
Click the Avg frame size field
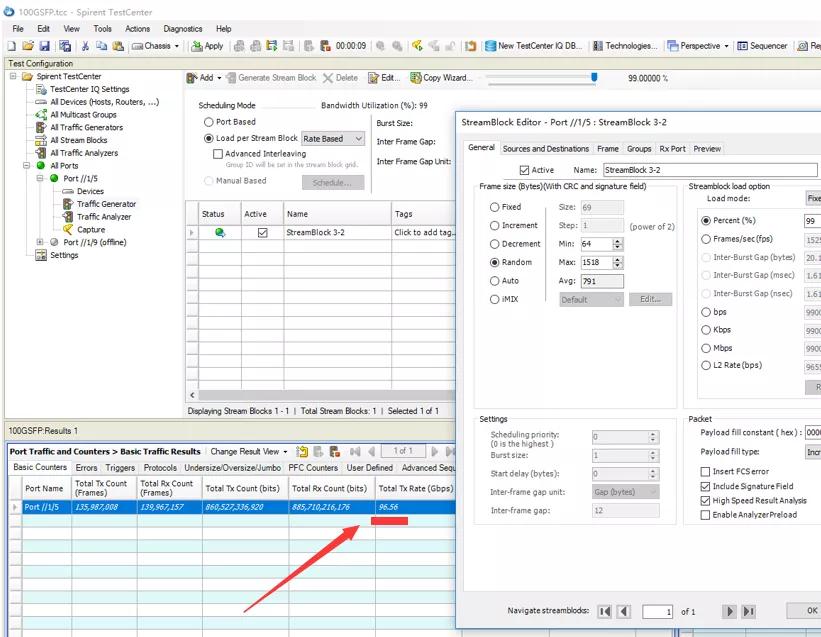[602, 282]
